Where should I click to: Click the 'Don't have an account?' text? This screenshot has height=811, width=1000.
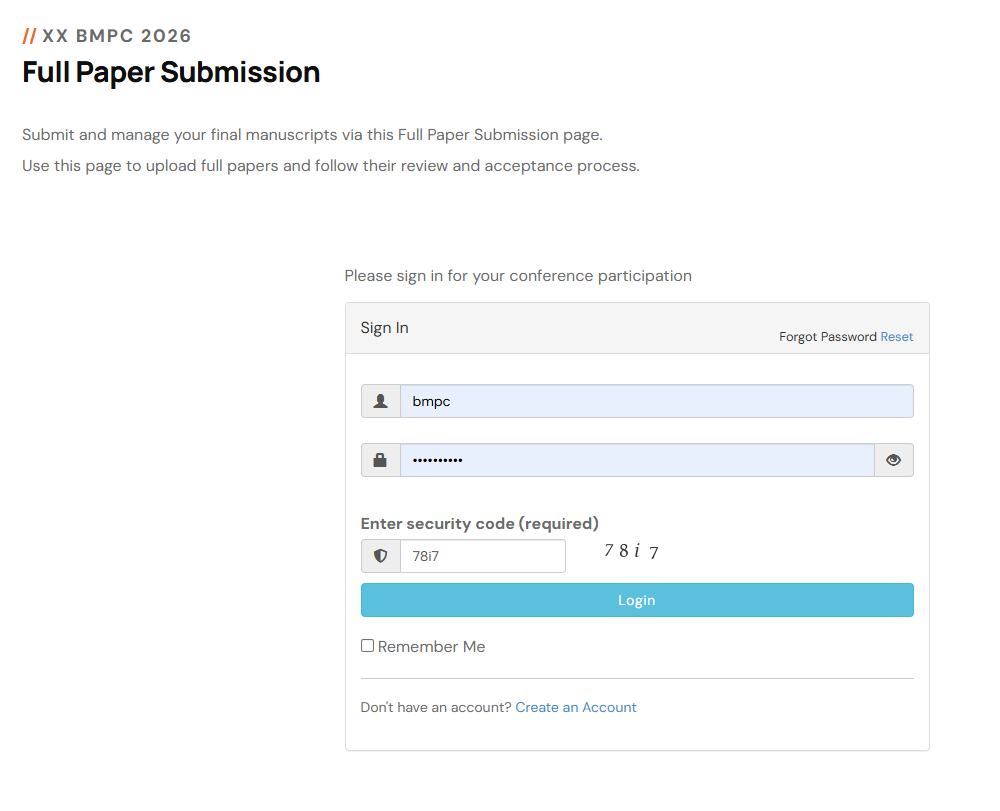click(436, 707)
